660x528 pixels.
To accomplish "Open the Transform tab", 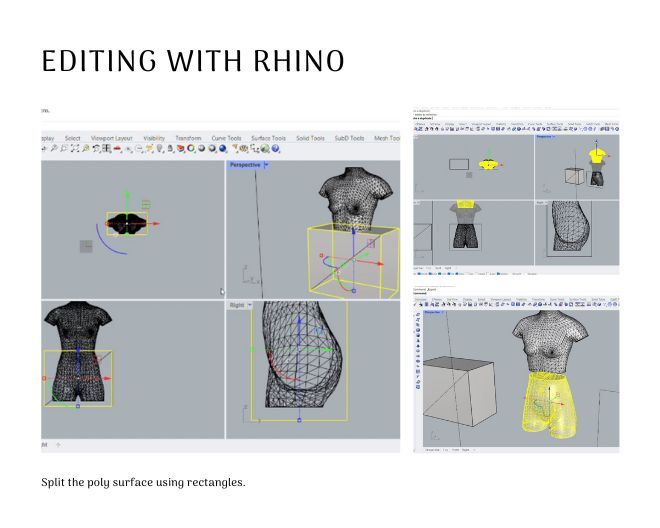I will pyautogui.click(x=188, y=138).
